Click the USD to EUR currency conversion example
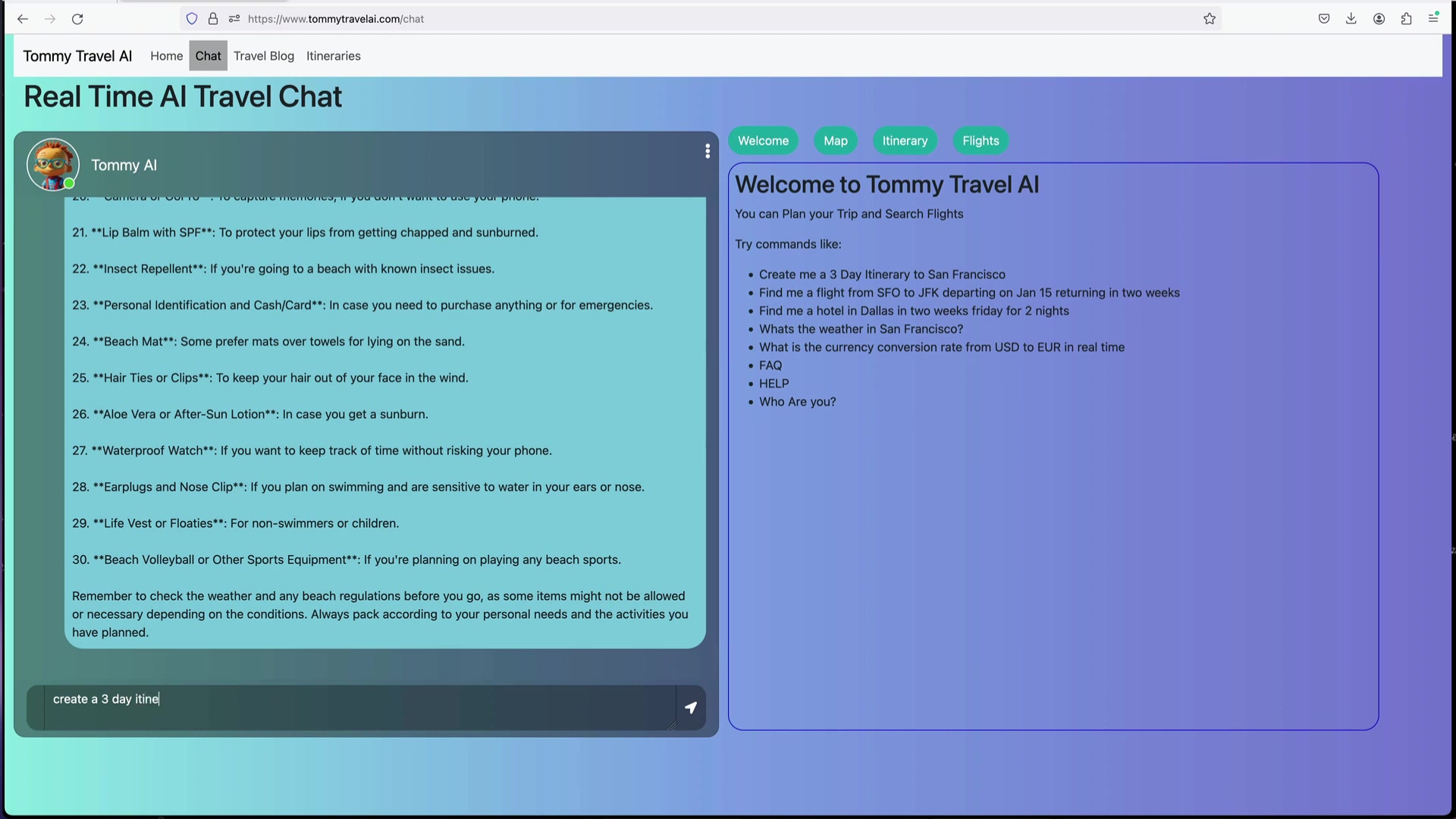This screenshot has height=819, width=1456. tap(942, 347)
